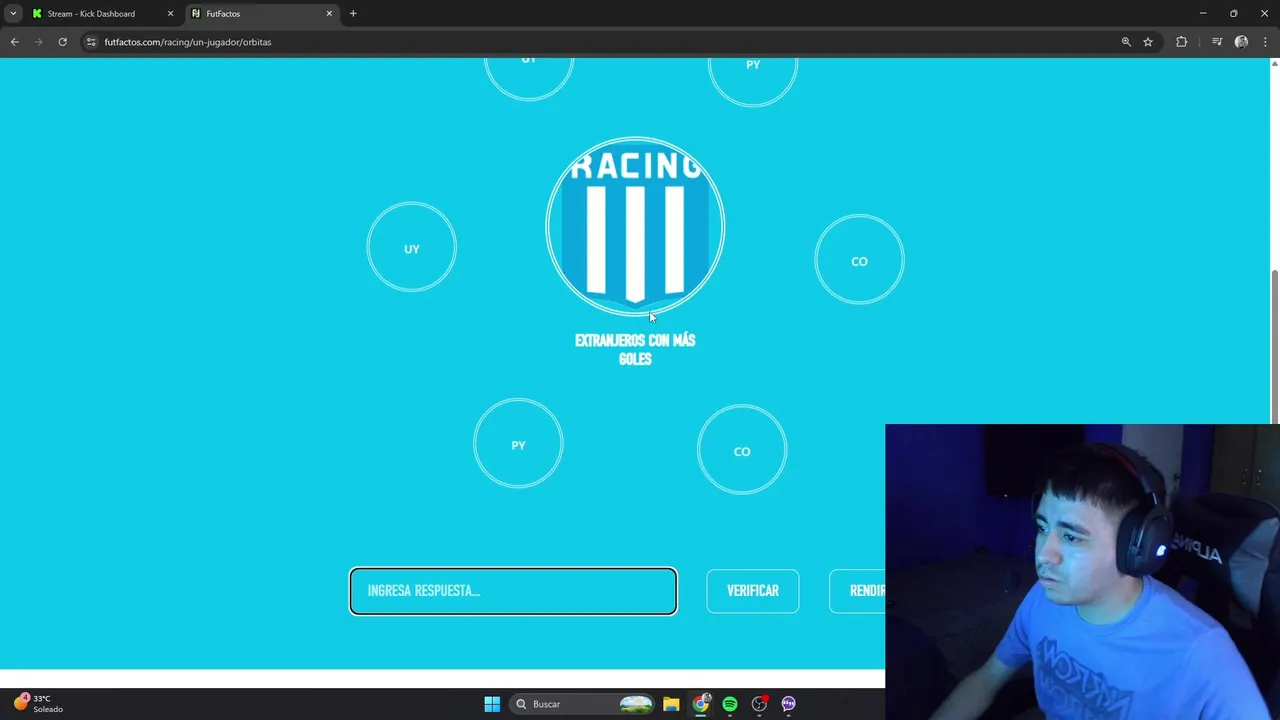The width and height of the screenshot is (1280, 720).
Task: Click the address bar URL
Action: (188, 42)
